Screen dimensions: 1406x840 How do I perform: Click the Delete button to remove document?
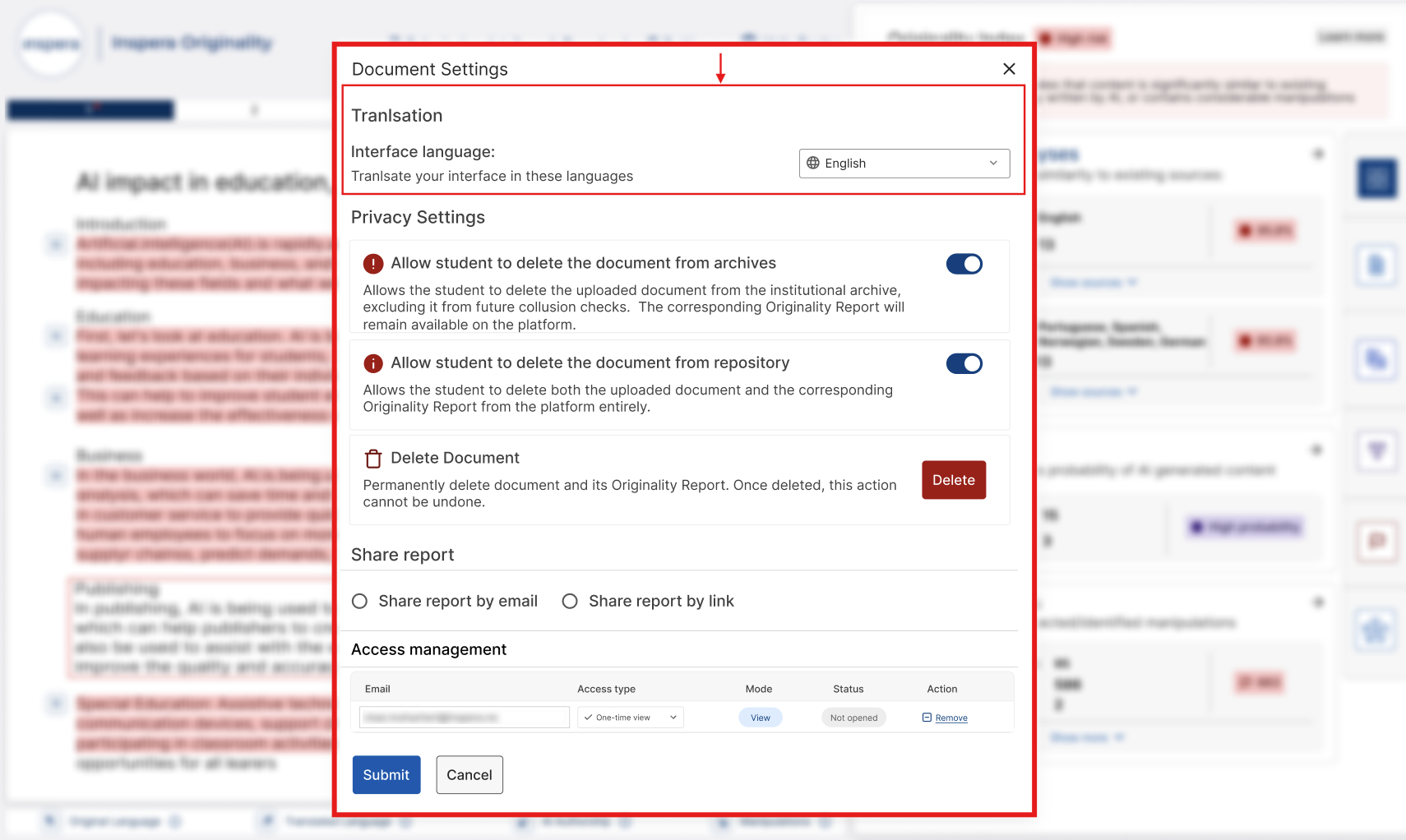(x=953, y=480)
